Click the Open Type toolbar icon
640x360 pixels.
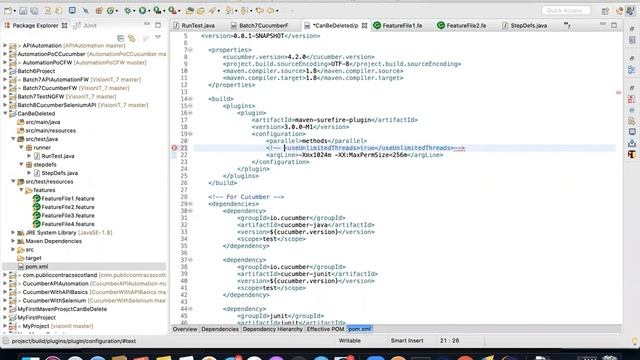coord(189,11)
